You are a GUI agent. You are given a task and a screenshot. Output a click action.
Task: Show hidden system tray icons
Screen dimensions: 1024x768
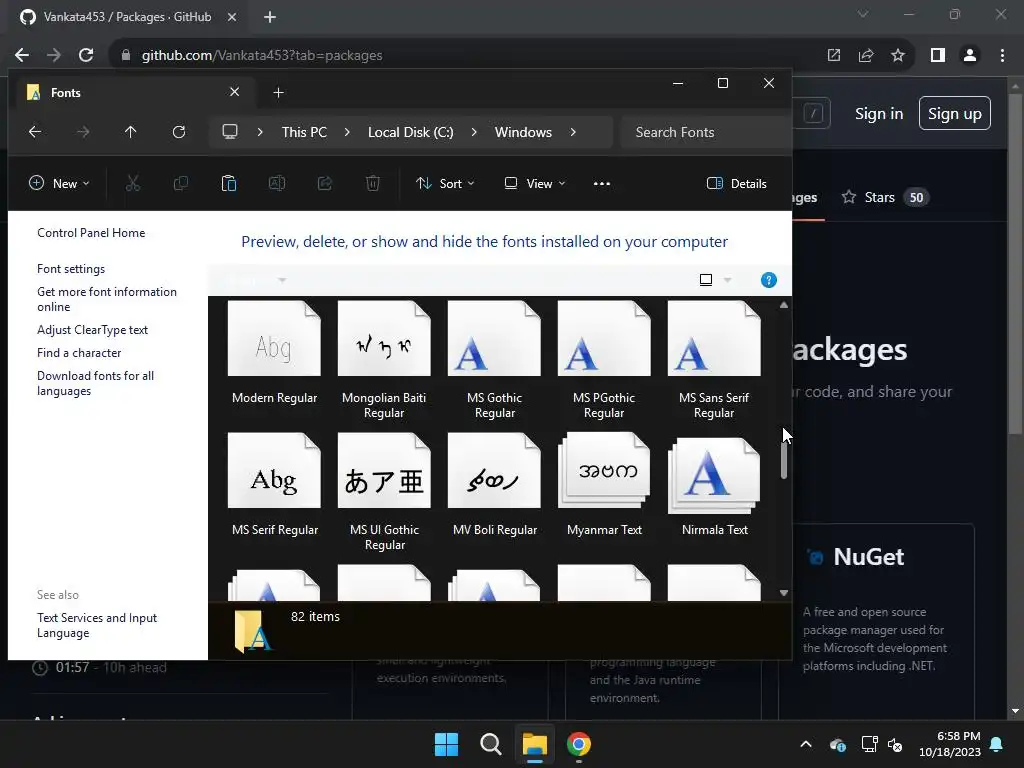(806, 744)
